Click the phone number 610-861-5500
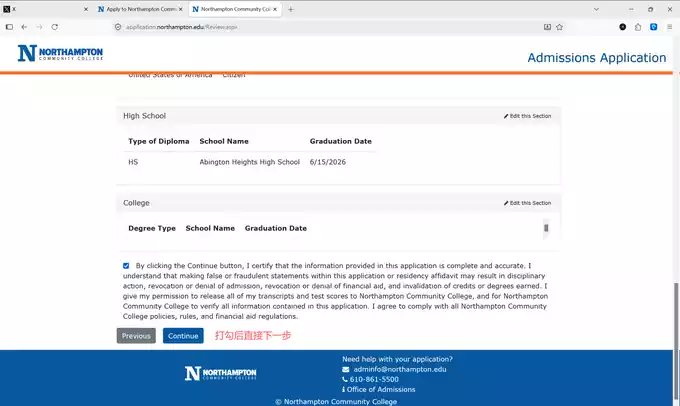Viewport: 680px width, 406px height. (x=374, y=379)
